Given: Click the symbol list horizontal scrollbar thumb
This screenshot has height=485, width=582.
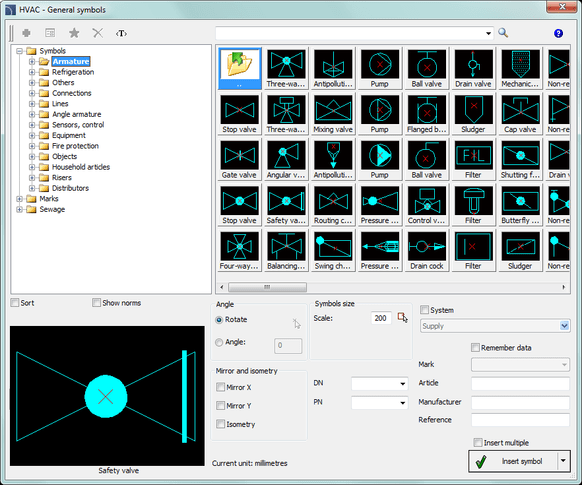Looking at the screenshot, I should [x=267, y=287].
